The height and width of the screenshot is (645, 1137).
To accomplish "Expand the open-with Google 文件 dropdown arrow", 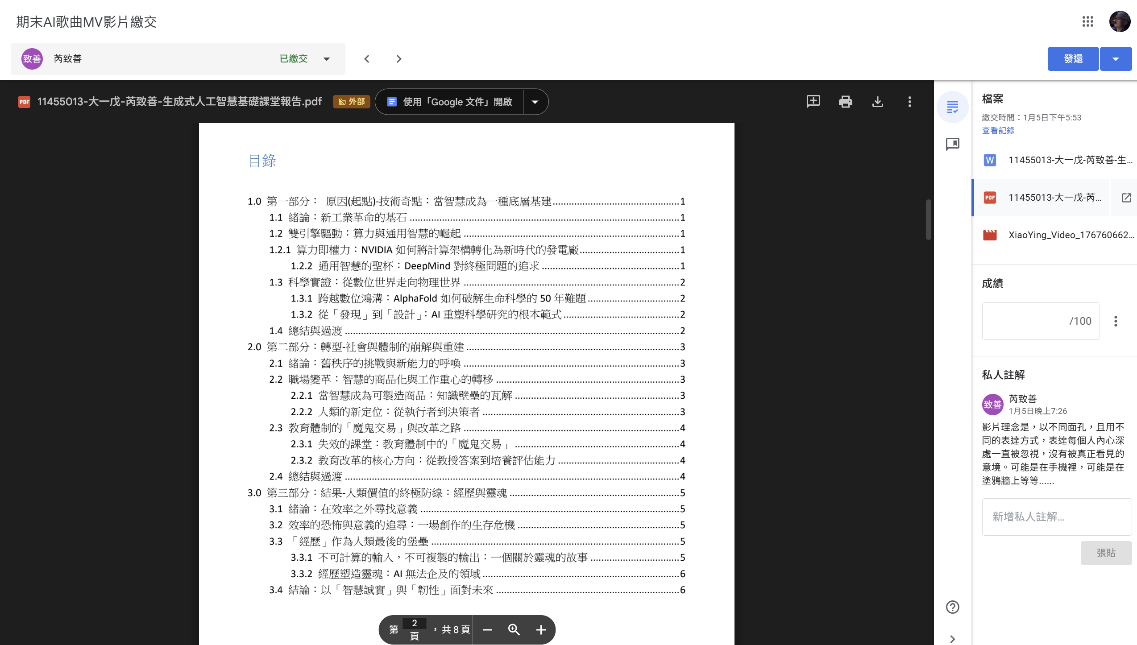I will (x=535, y=102).
